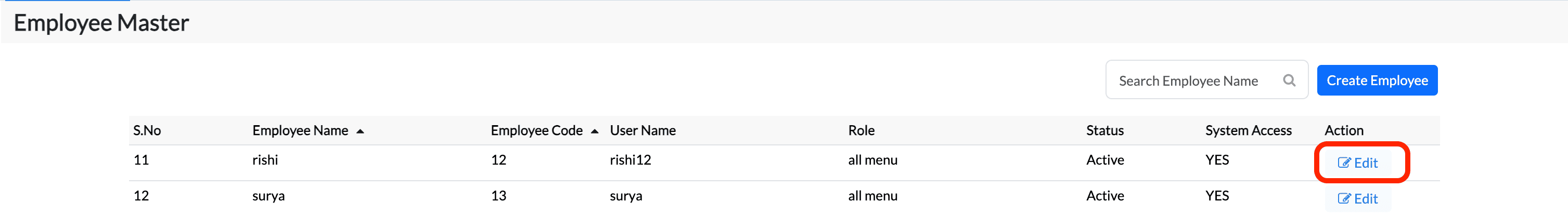Sort by Employee Code using arrow
Screen dimensions: 1568x215
(595, 131)
